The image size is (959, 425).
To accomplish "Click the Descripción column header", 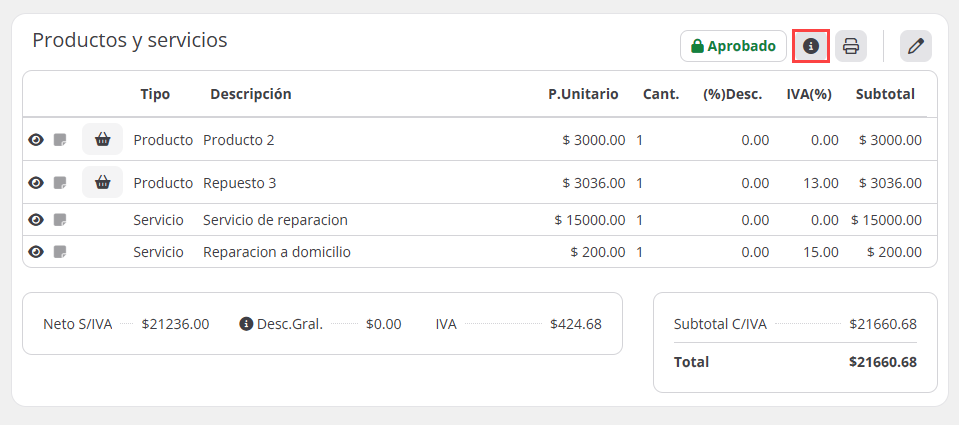I will click(250, 94).
